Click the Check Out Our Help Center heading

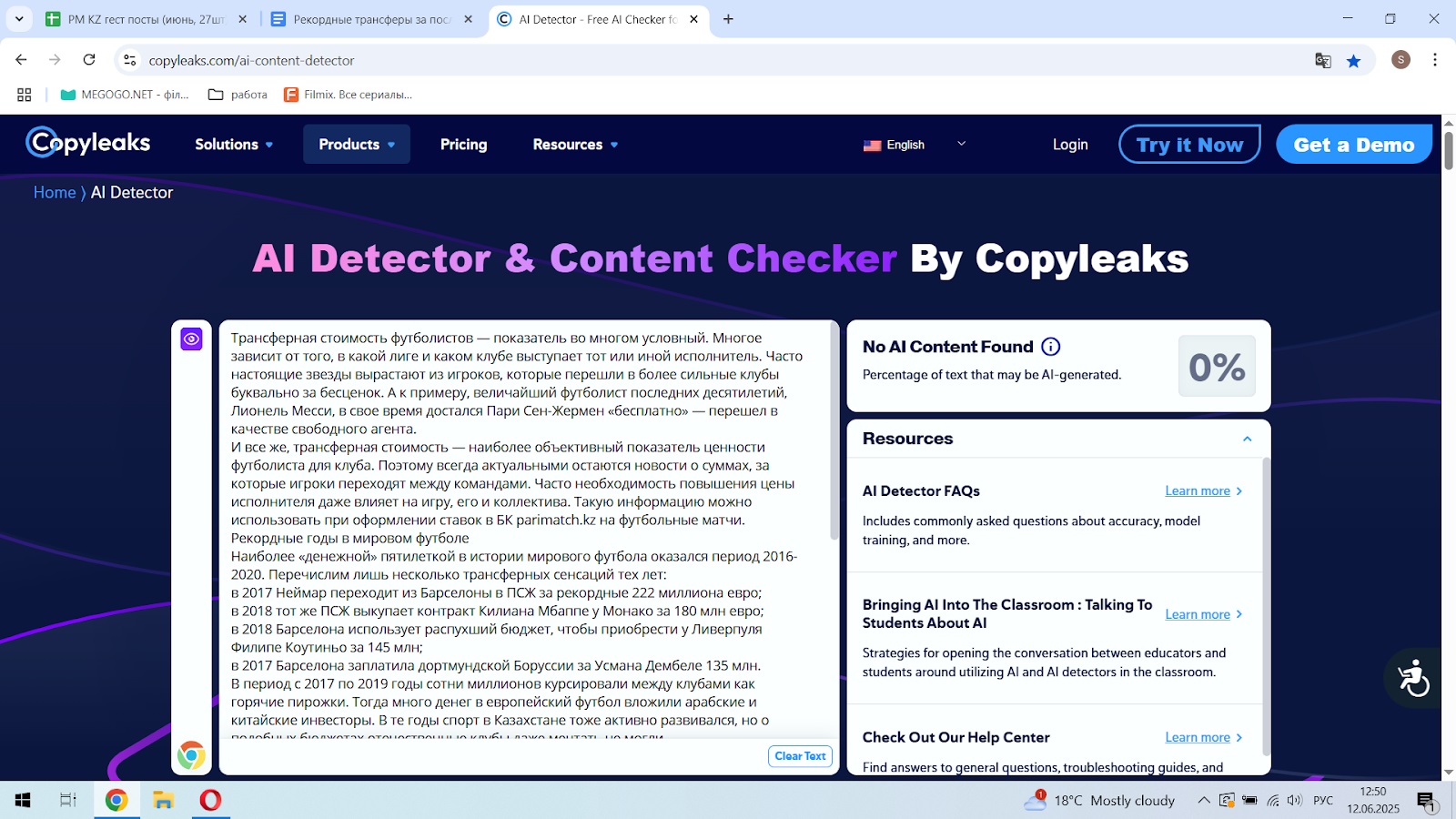pos(956,738)
